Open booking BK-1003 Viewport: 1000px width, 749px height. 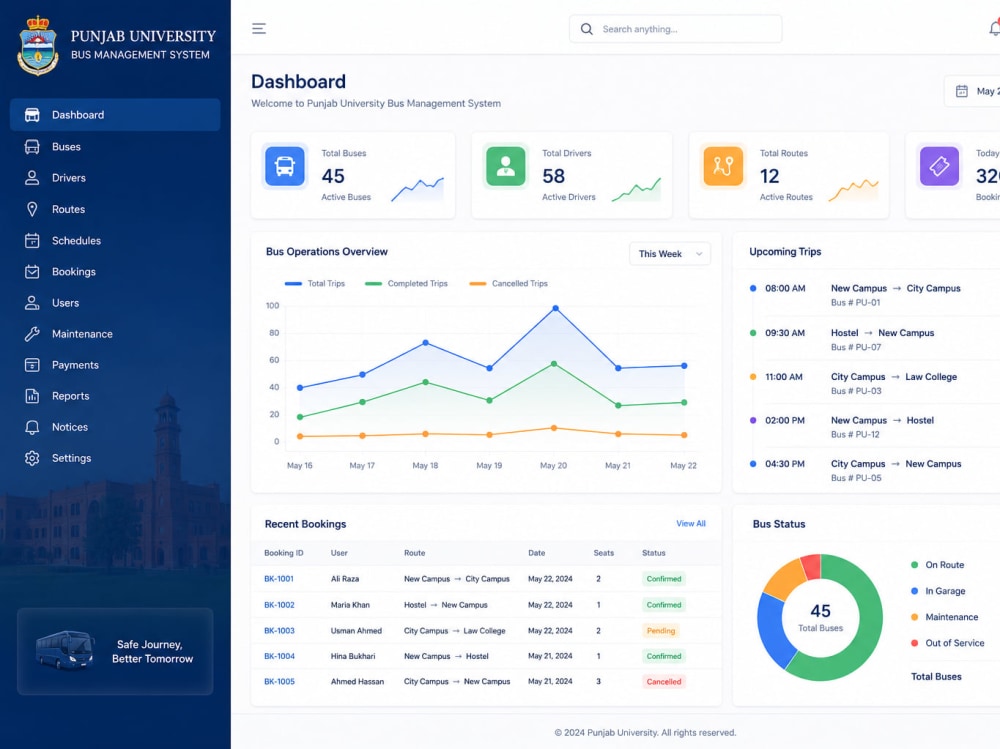coord(279,631)
